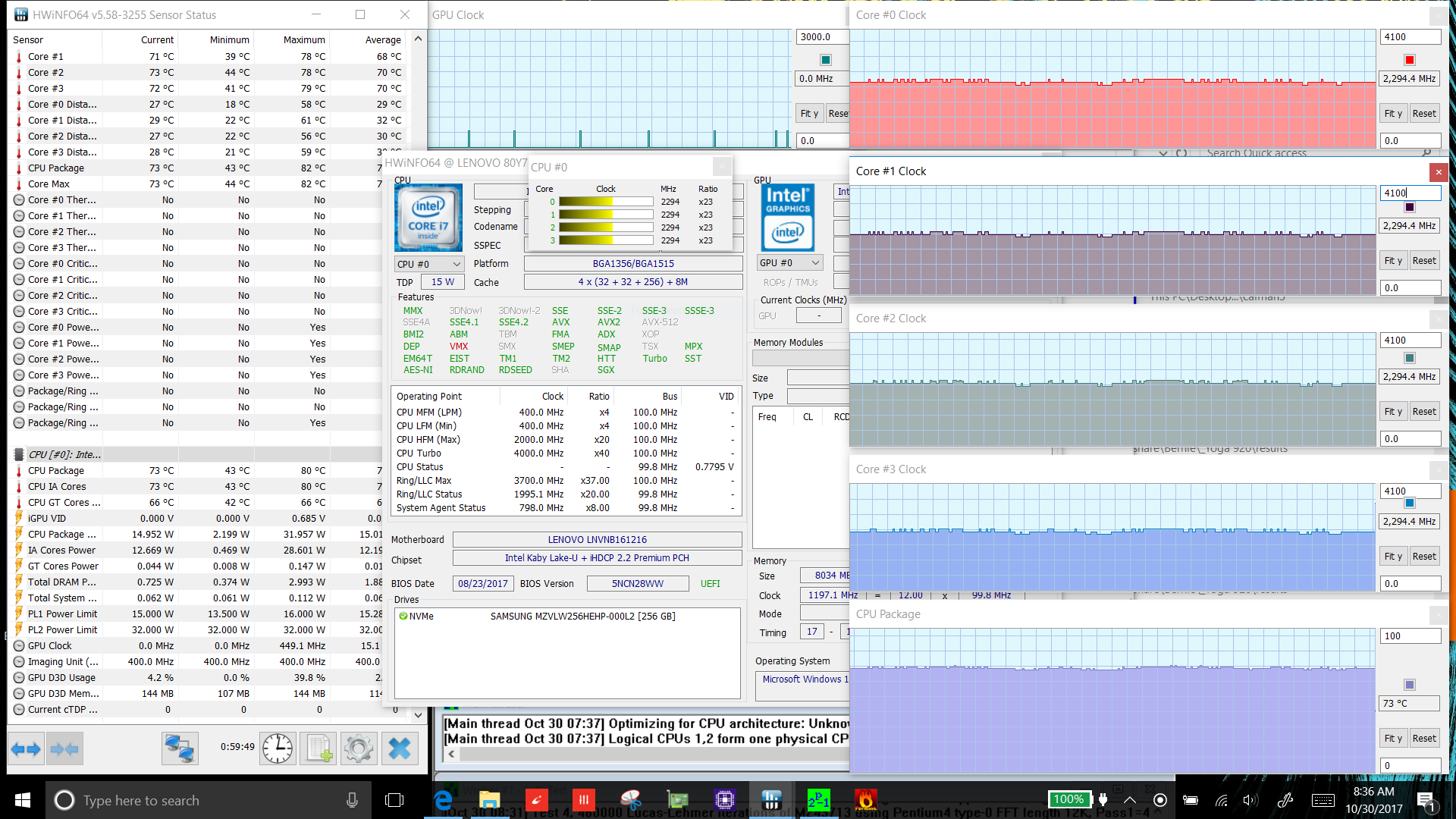Viewport: 1456px width, 819px height.
Task: Click the red color swatch in Core #0 Clock
Action: point(1410,60)
